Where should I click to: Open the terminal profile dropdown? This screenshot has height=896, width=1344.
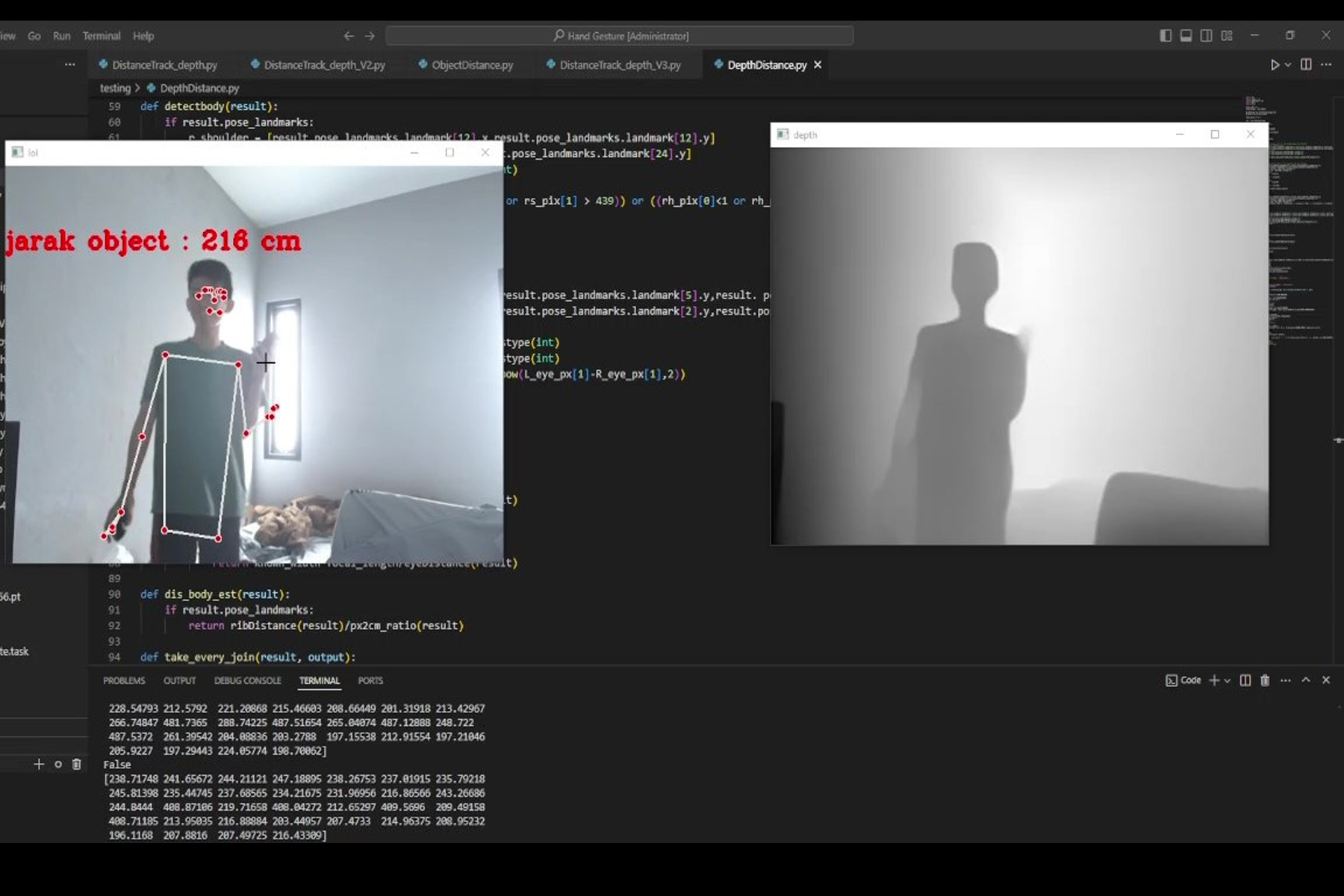[x=1227, y=680]
